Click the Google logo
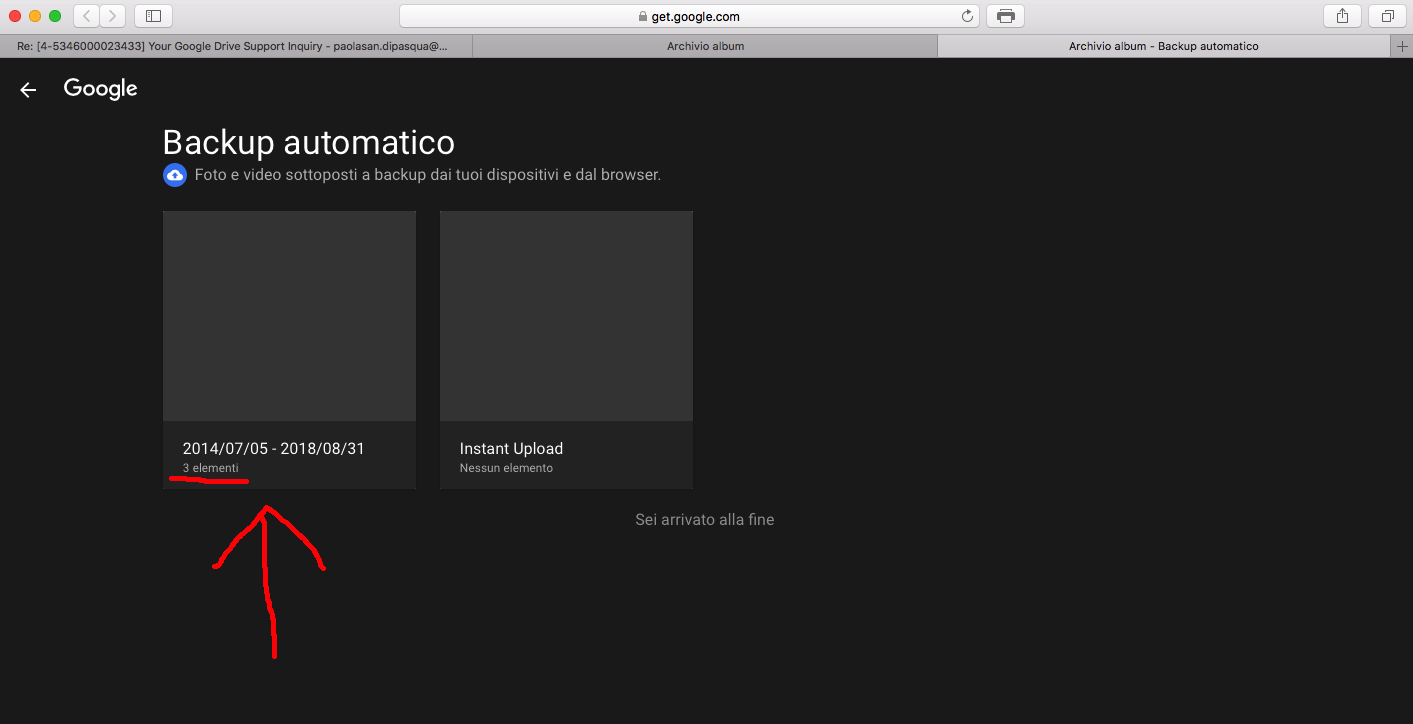This screenshot has width=1413, height=724. 100,89
